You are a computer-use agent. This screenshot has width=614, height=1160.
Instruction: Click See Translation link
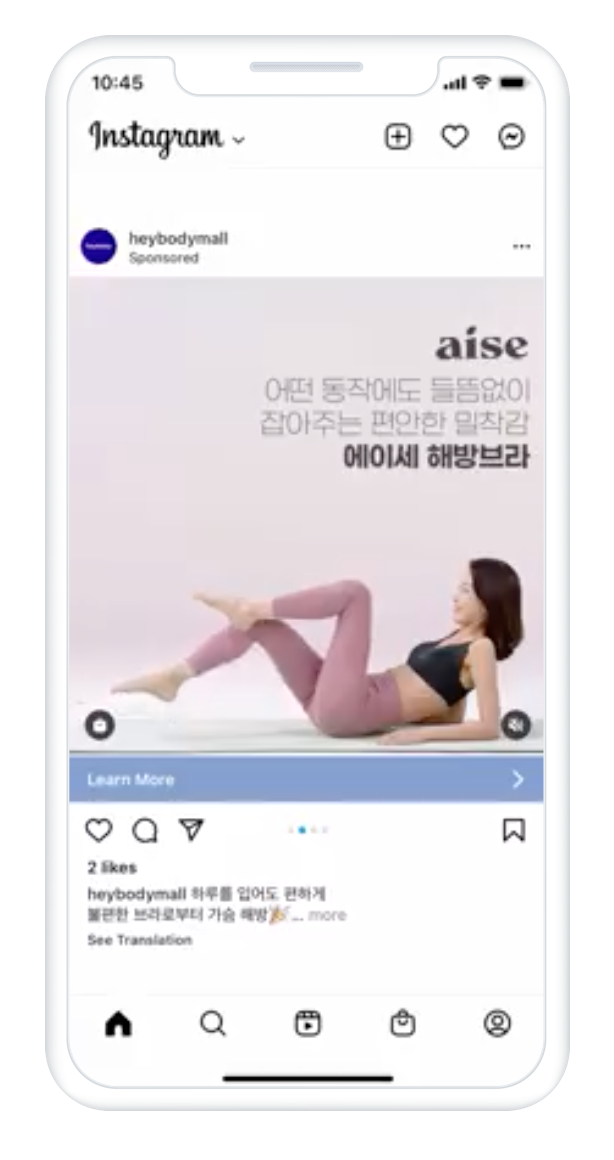pyautogui.click(x=140, y=940)
